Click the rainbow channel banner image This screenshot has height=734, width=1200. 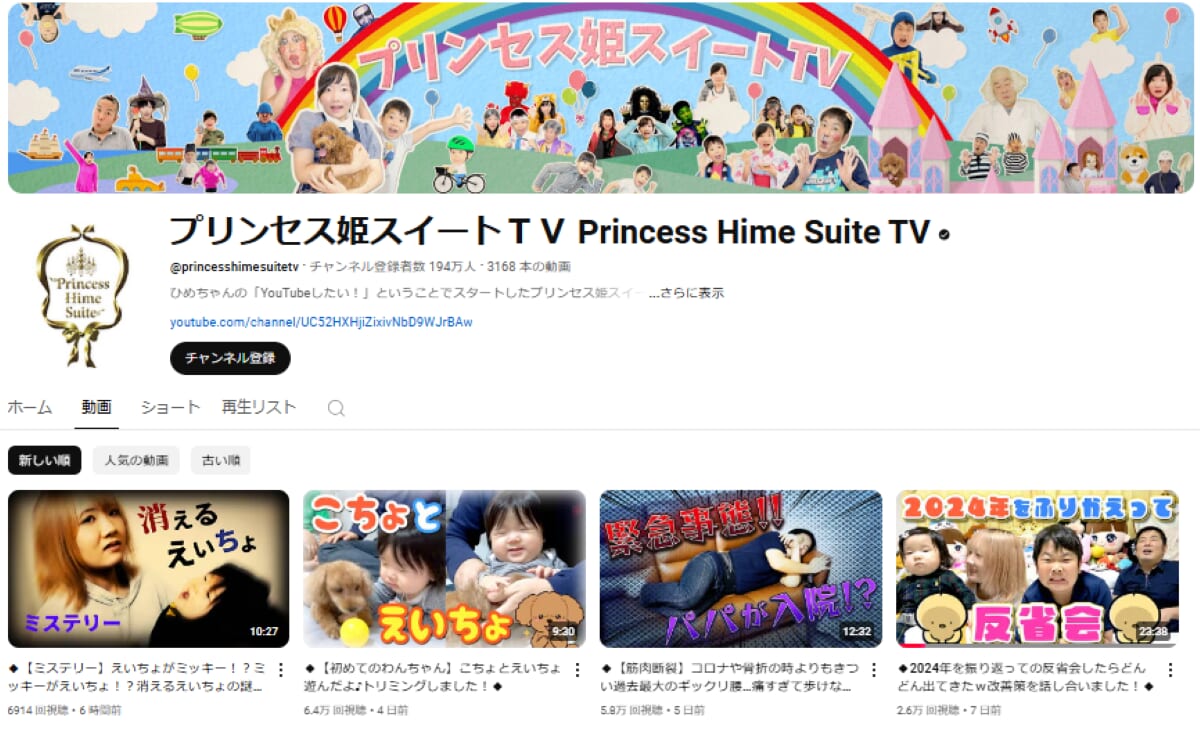tap(600, 98)
